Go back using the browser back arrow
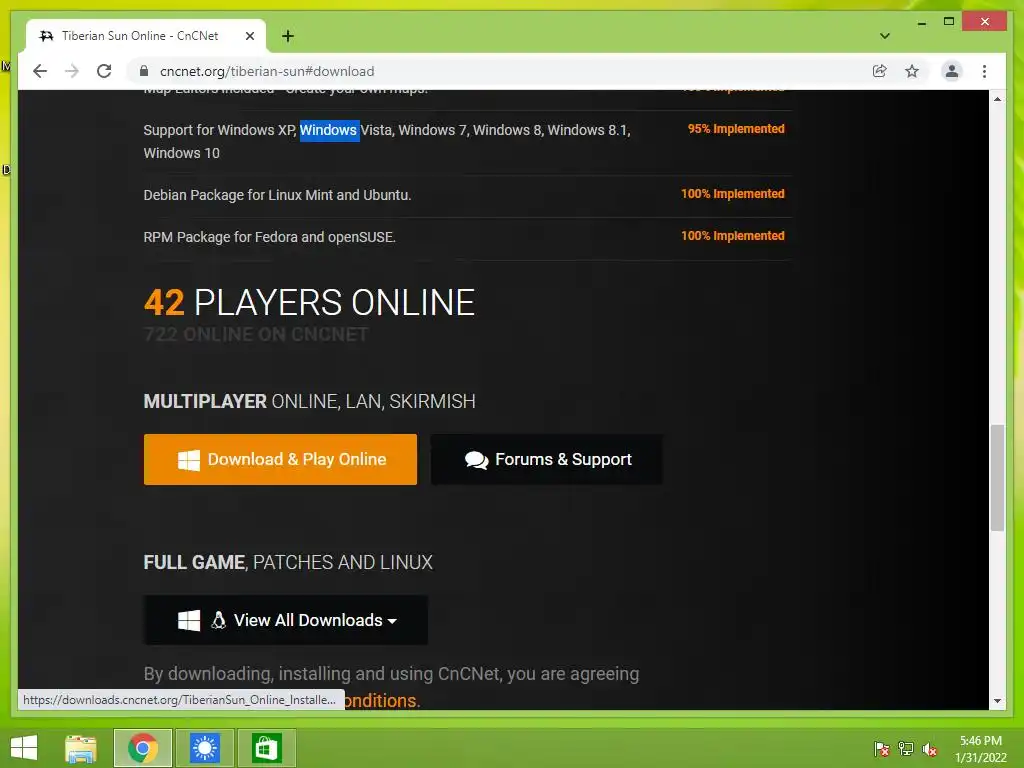 tap(40, 71)
